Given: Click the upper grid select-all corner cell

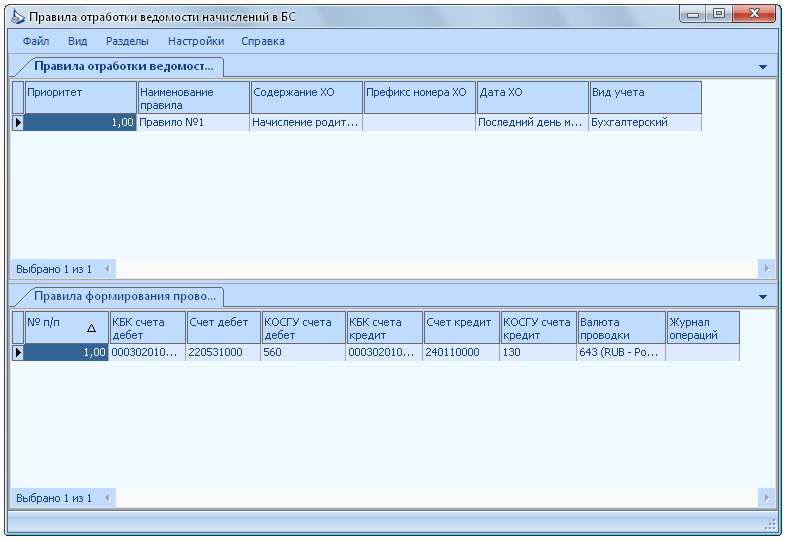Looking at the screenshot, I should [x=18, y=98].
